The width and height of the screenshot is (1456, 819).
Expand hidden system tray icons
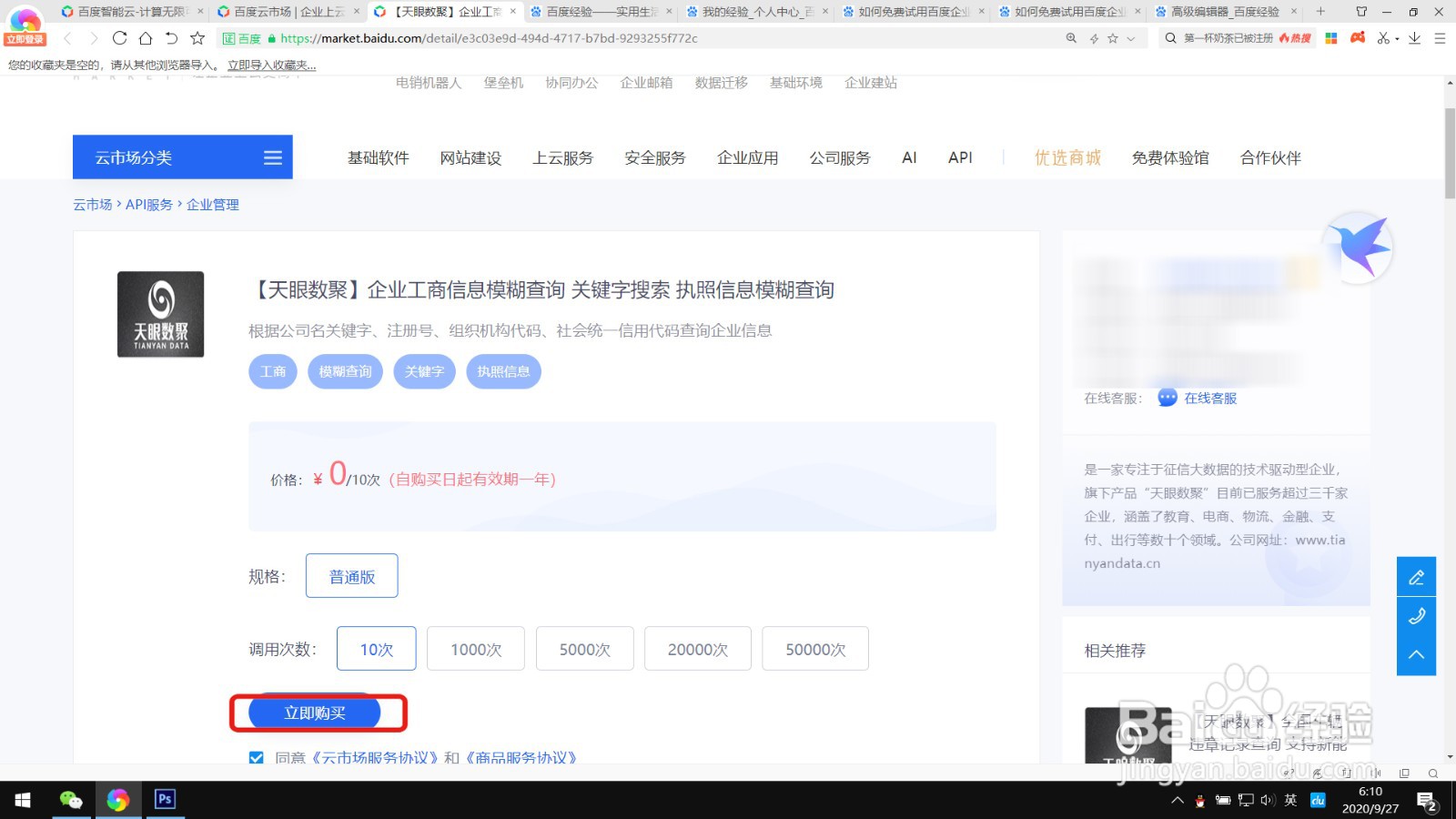click(1177, 802)
